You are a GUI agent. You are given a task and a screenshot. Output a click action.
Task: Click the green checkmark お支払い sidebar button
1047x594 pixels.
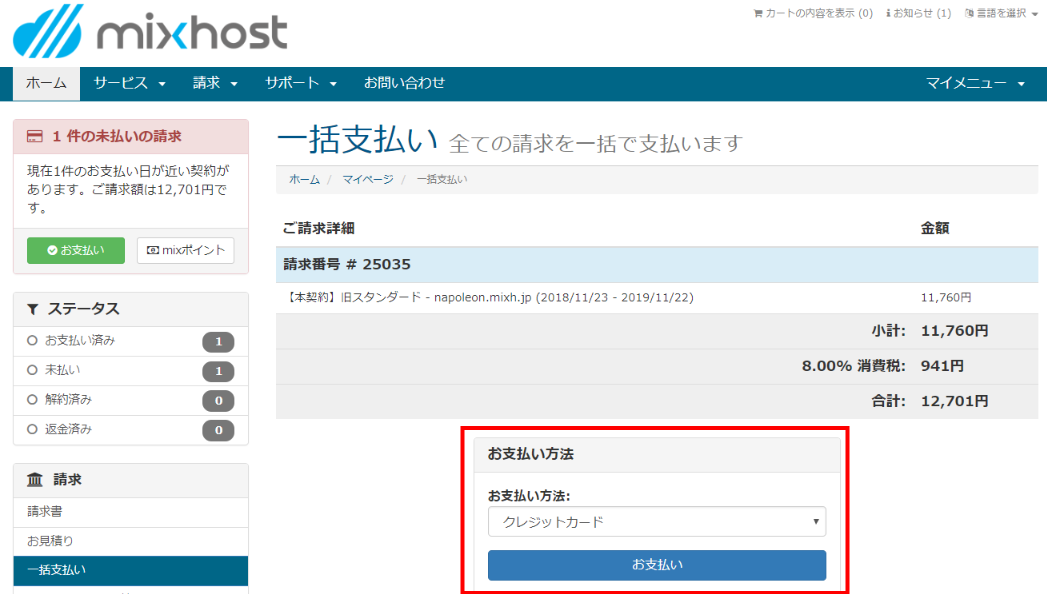pos(75,250)
